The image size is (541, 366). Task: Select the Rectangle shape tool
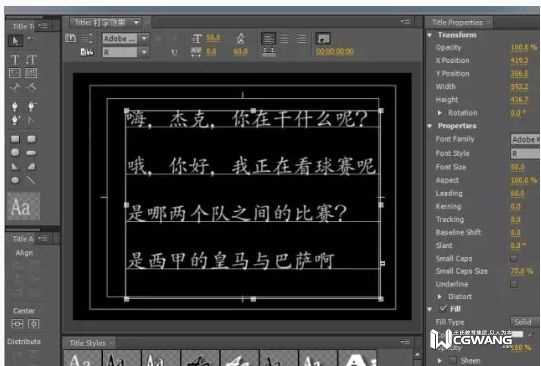[15, 139]
